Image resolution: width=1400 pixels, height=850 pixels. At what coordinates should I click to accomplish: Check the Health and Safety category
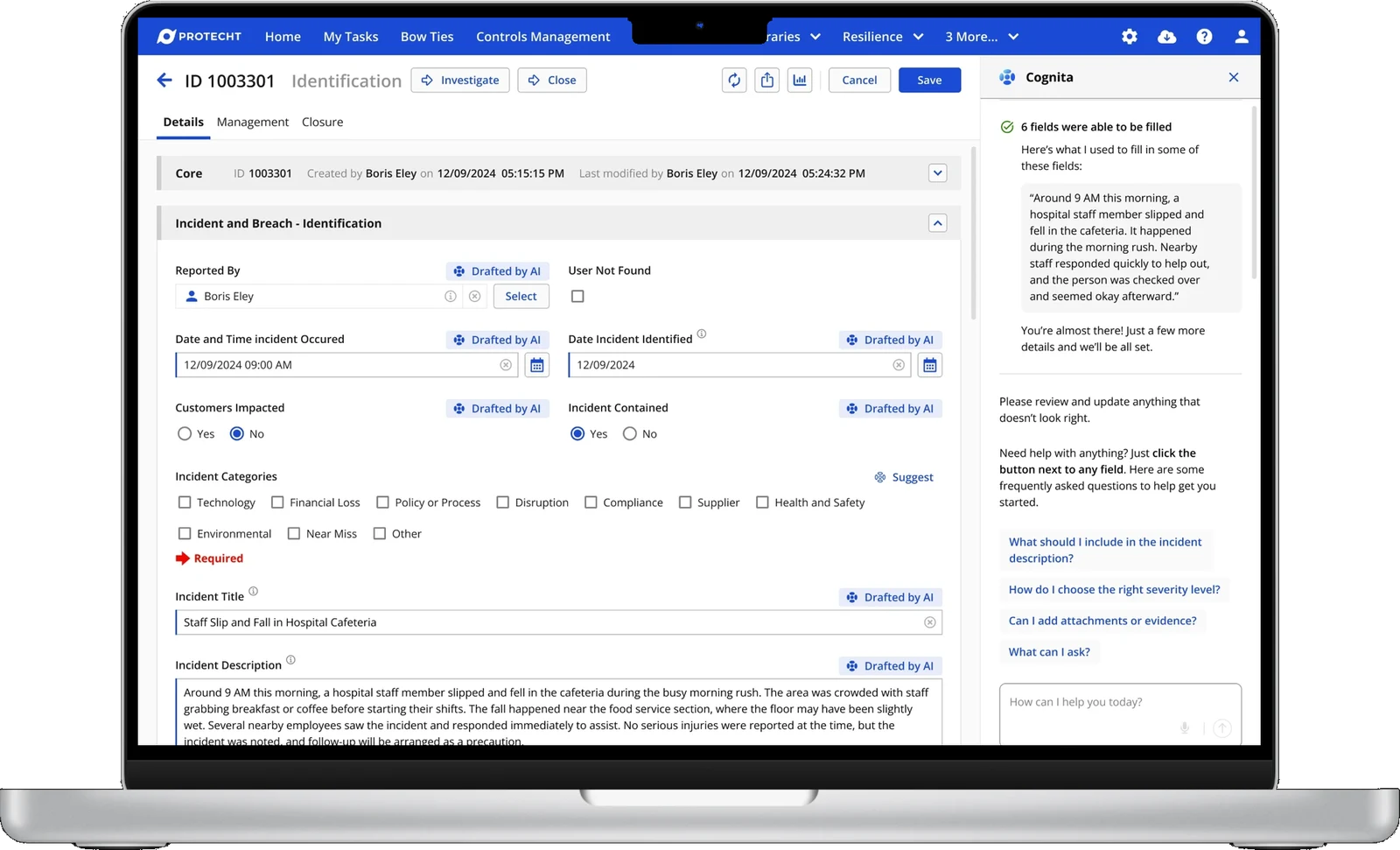click(762, 502)
